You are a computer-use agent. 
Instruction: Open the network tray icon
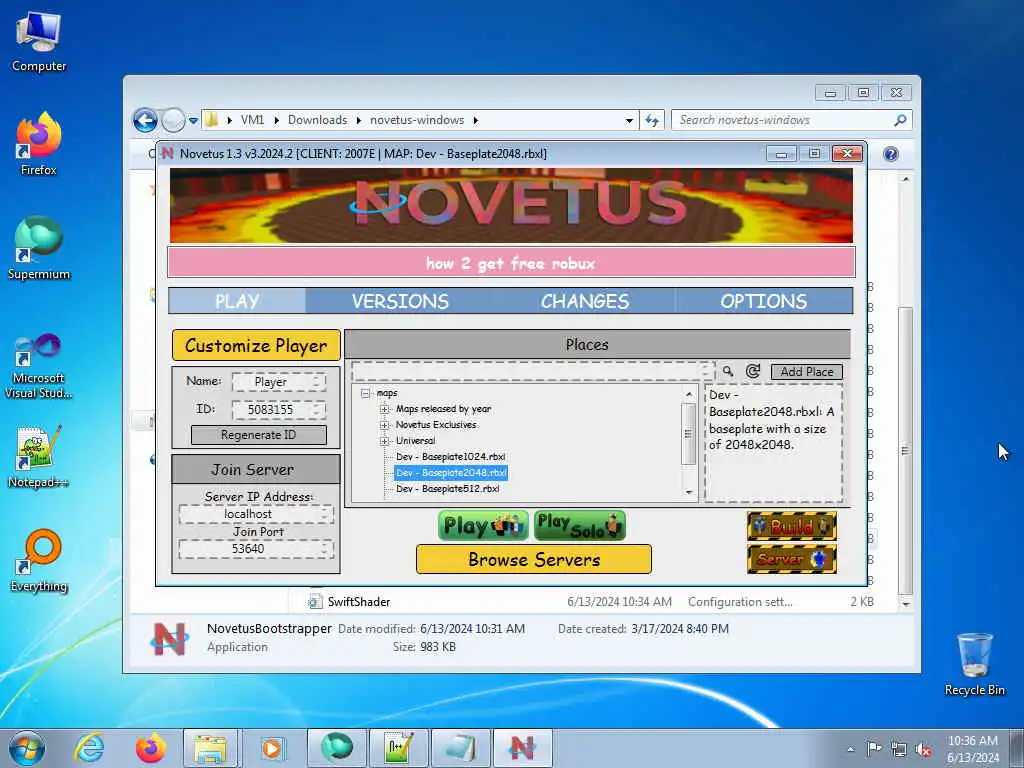[x=899, y=750]
